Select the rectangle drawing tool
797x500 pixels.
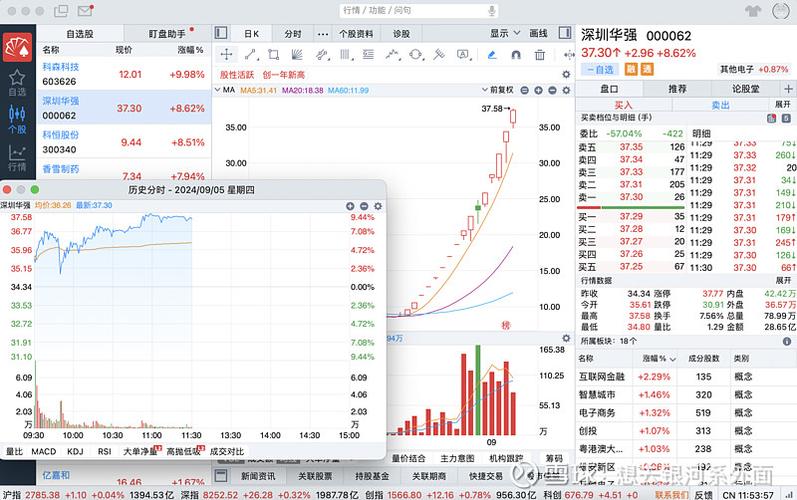click(x=273, y=55)
